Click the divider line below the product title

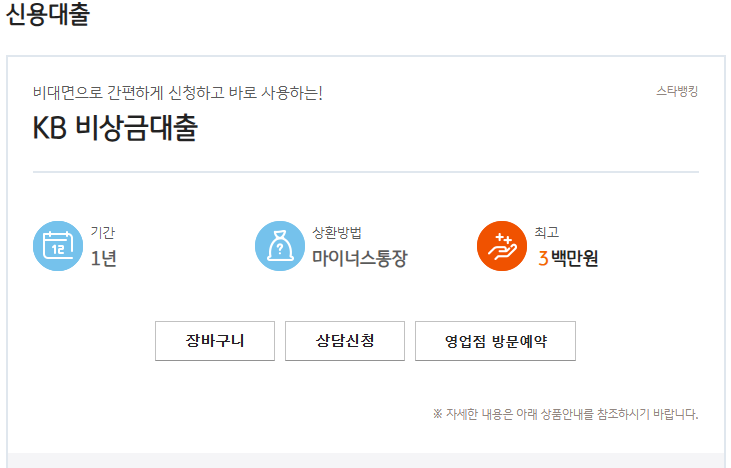366,172
